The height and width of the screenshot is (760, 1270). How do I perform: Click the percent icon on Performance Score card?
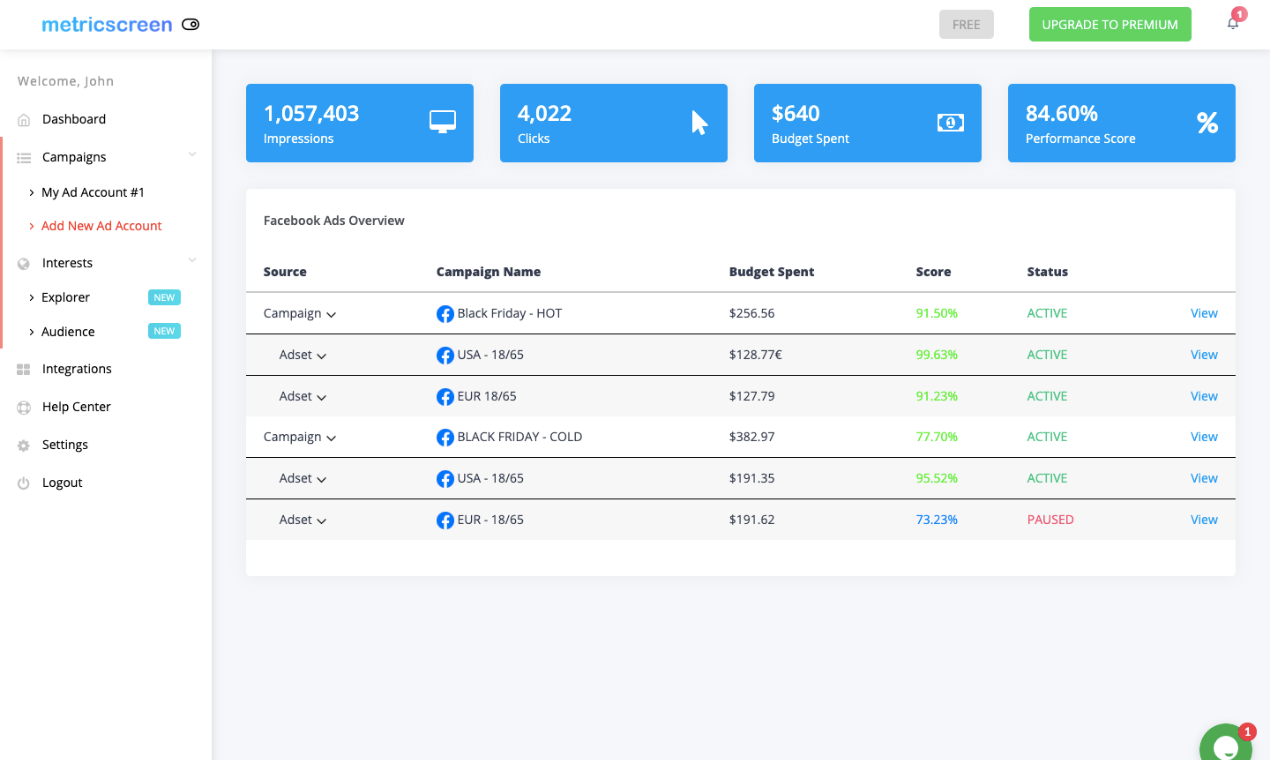[1207, 122]
